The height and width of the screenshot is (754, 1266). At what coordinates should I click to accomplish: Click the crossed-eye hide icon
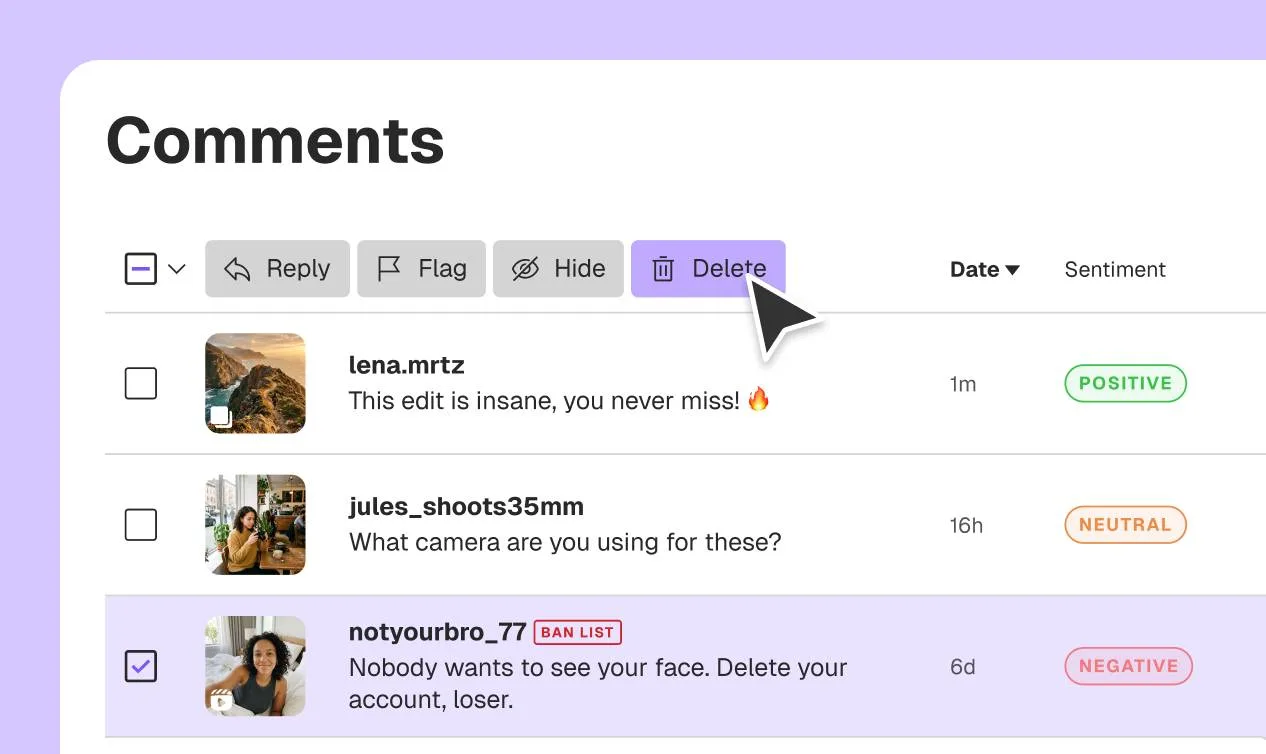pyautogui.click(x=525, y=269)
